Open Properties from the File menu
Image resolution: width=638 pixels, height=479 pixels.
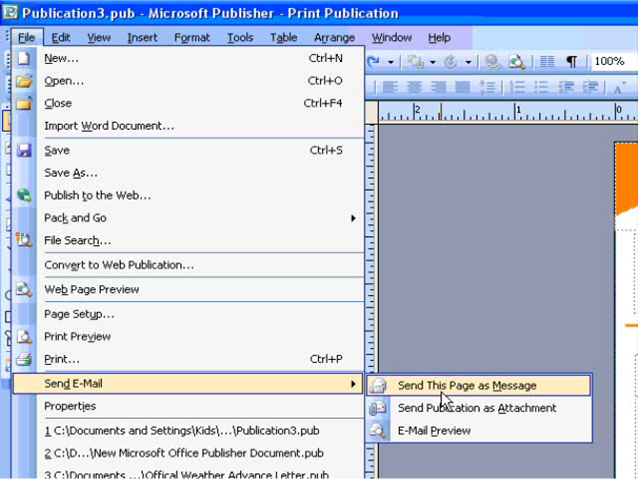pyautogui.click(x=188, y=406)
